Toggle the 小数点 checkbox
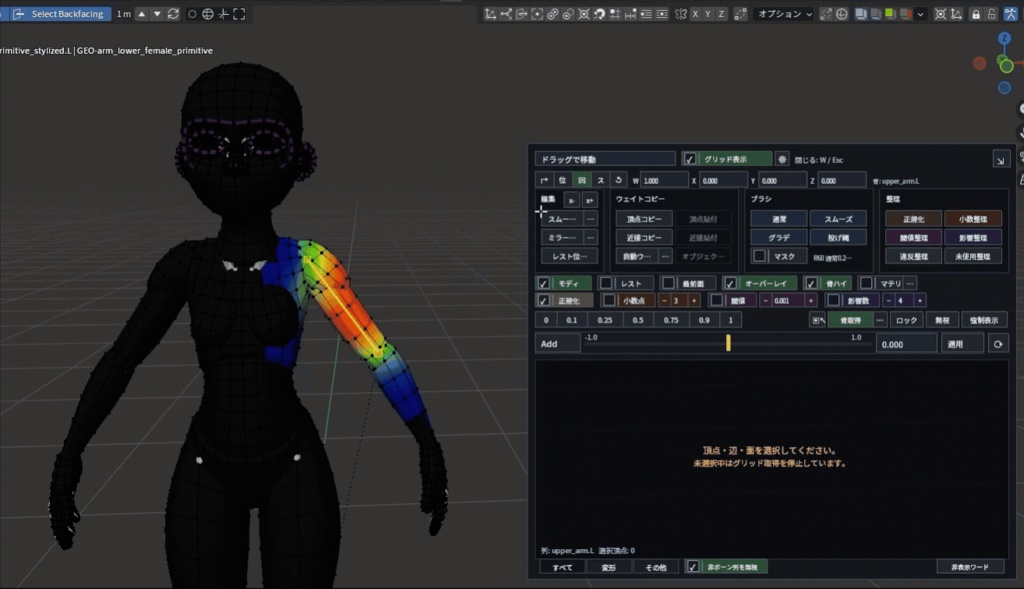This screenshot has height=589, width=1024. 609,300
